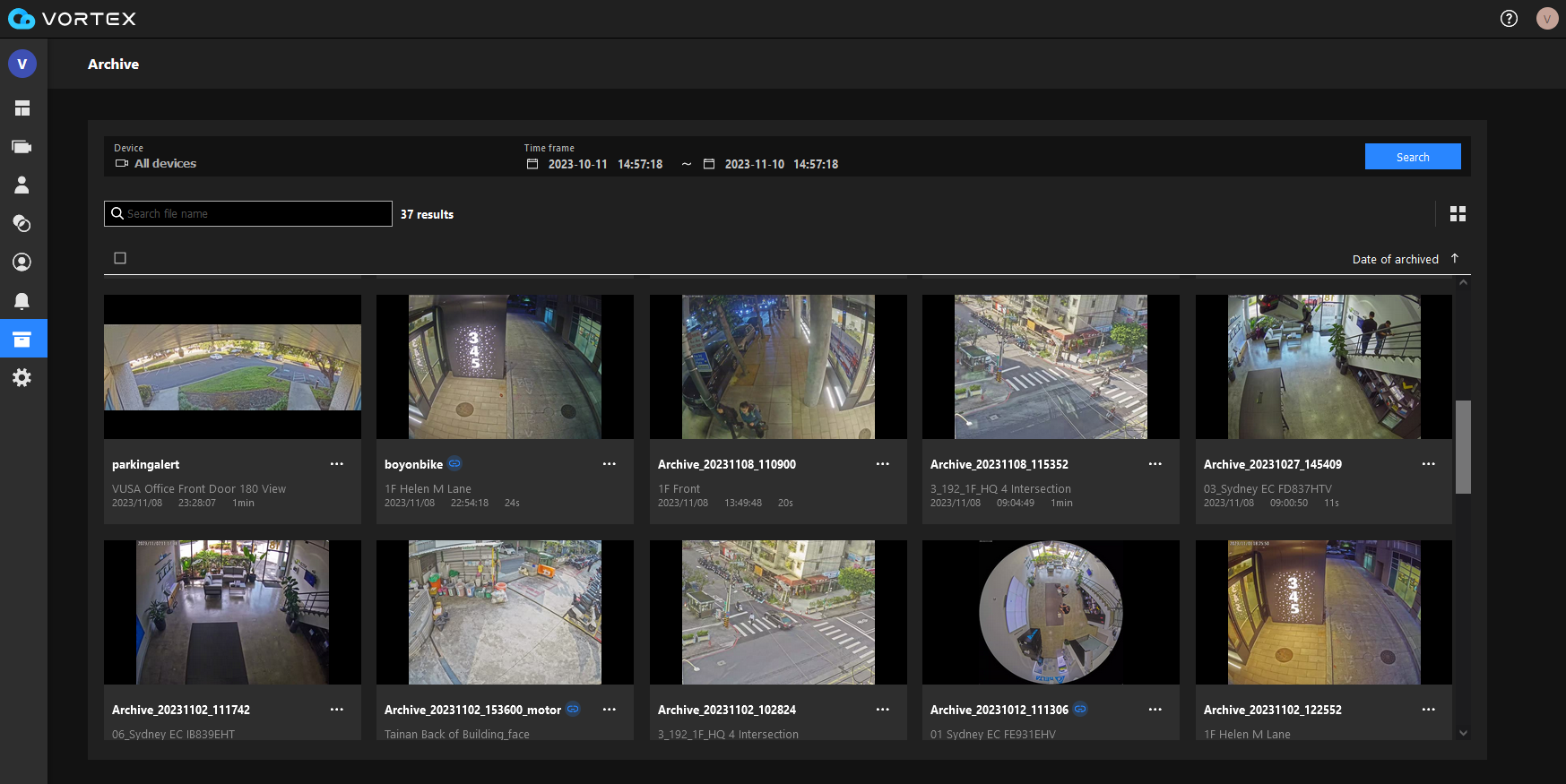The image size is (1566, 784).
Task: Toggle Date of archived sort order arrow
Action: (1455, 259)
